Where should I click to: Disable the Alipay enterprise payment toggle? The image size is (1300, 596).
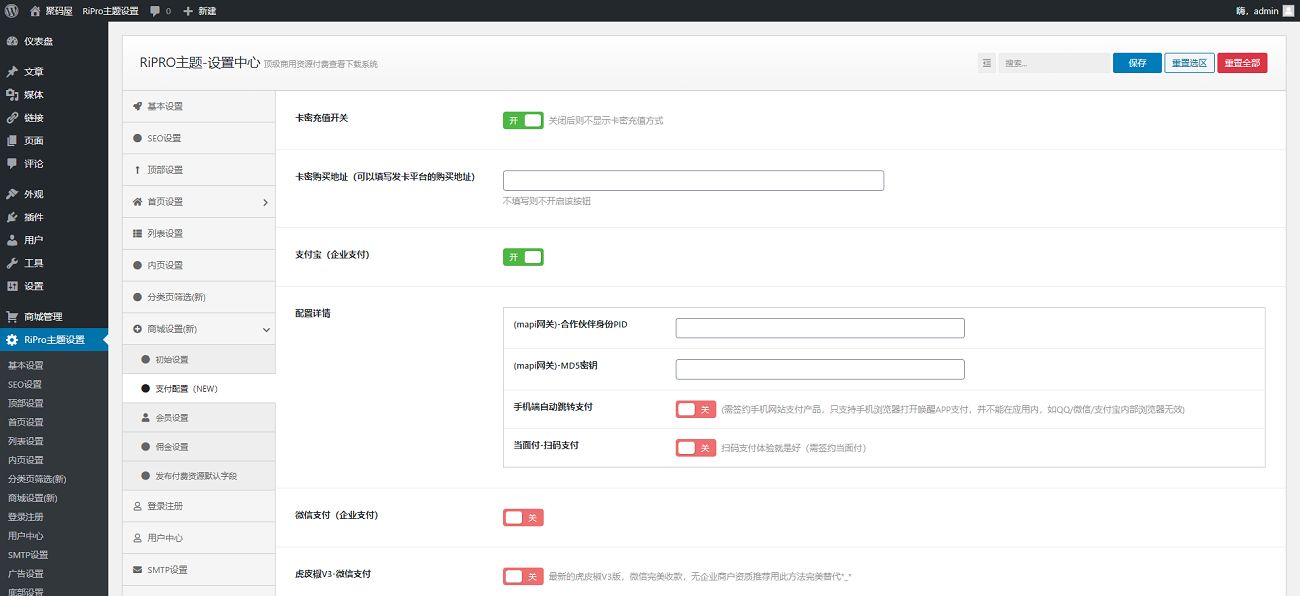pos(523,257)
